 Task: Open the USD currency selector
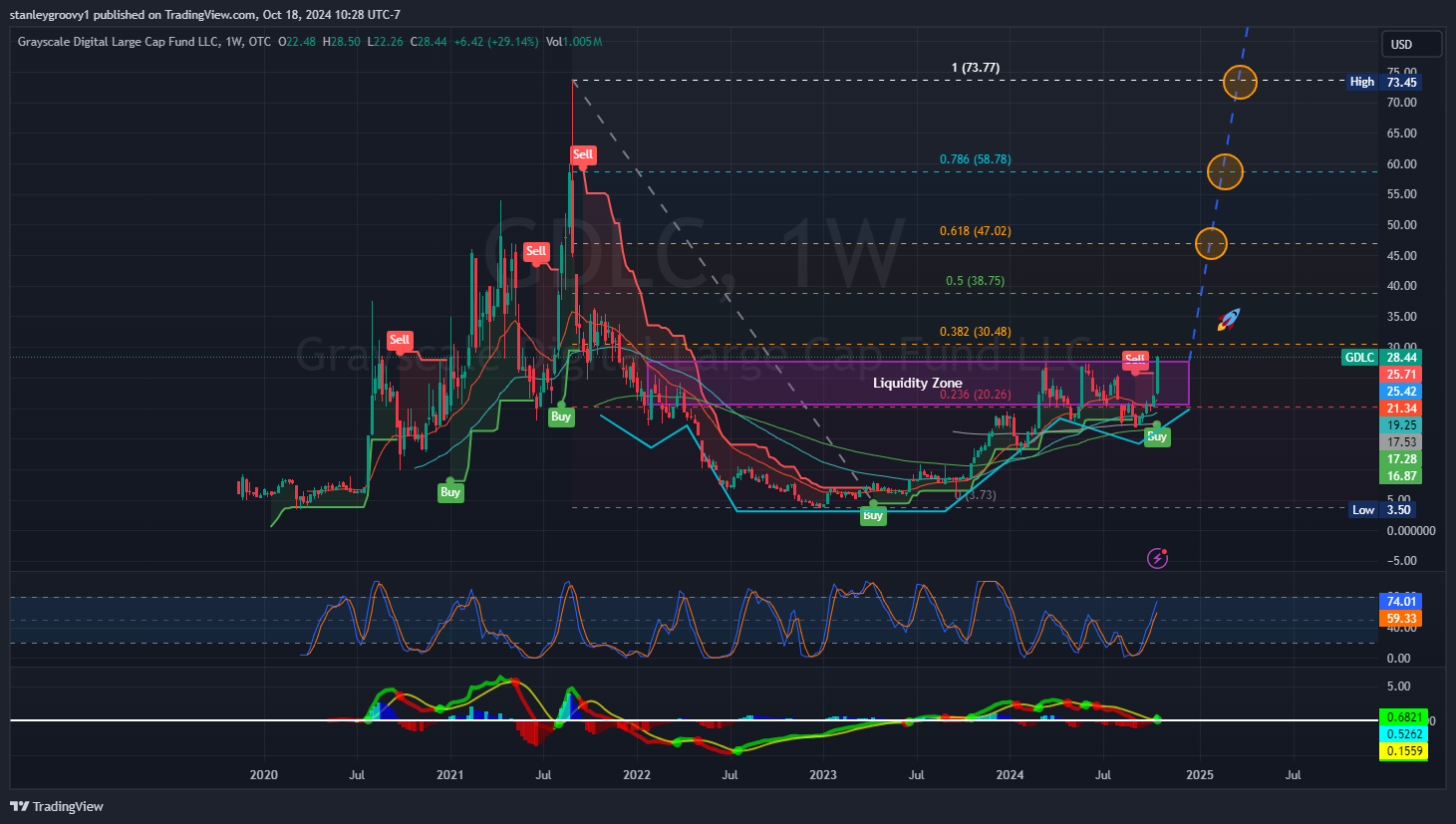coord(1411,45)
